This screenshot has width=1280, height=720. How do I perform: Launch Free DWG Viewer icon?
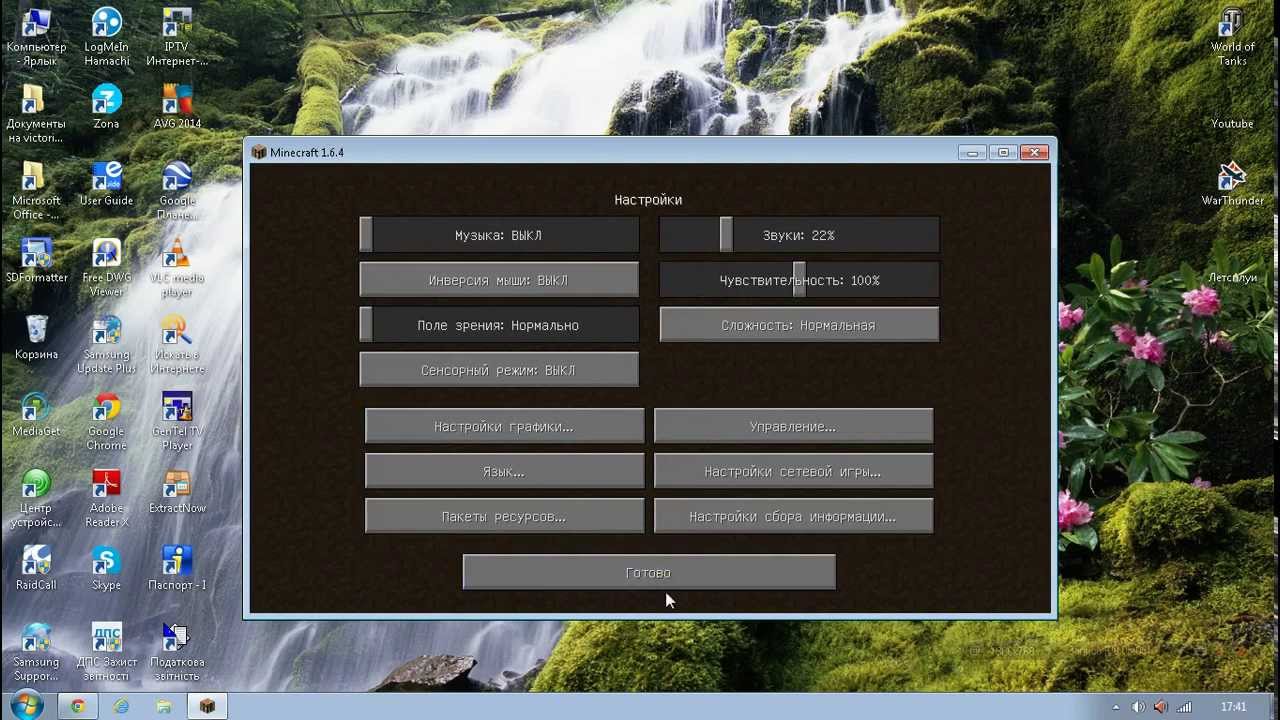[106, 268]
